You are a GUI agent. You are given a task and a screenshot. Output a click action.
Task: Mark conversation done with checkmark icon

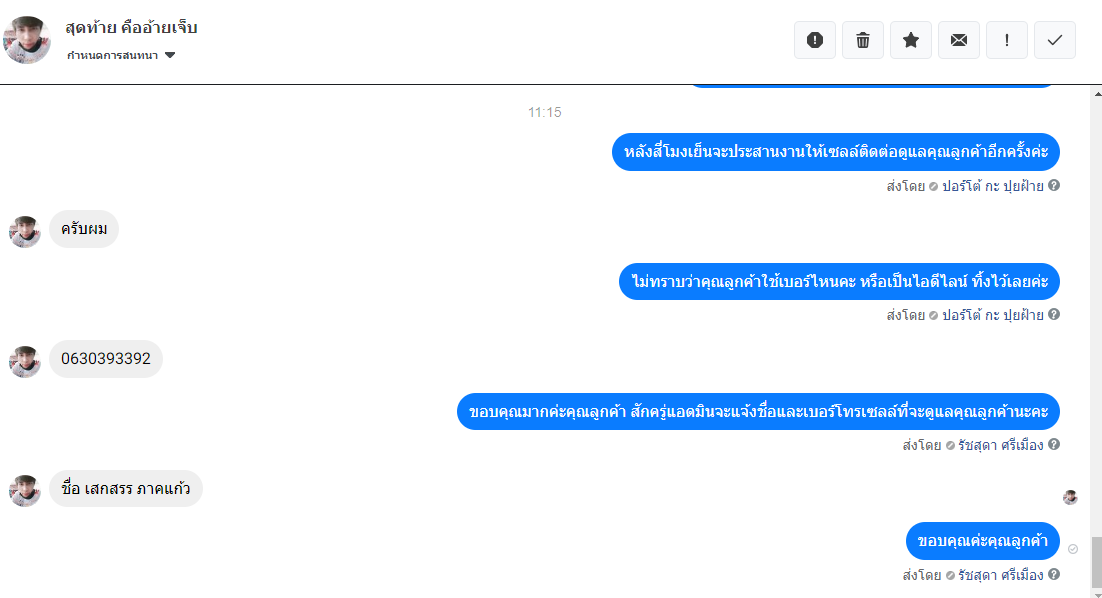1055,40
